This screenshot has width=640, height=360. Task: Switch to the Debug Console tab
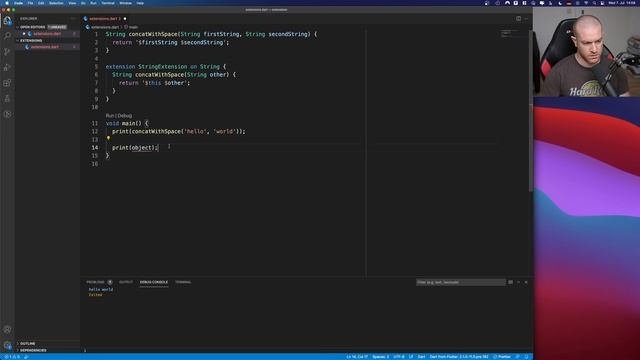coord(154,282)
